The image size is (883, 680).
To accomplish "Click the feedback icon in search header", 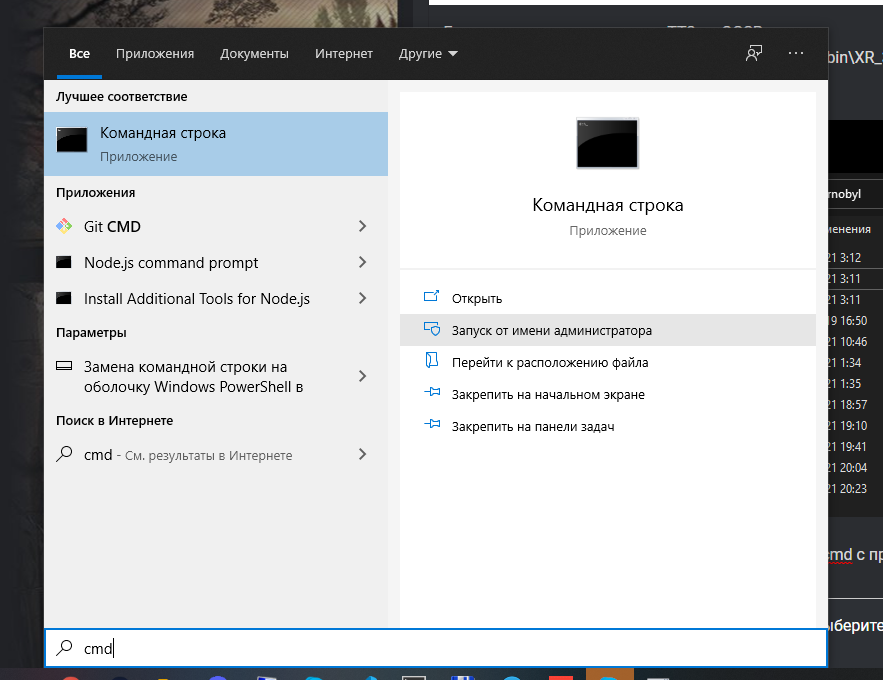I will click(x=754, y=53).
